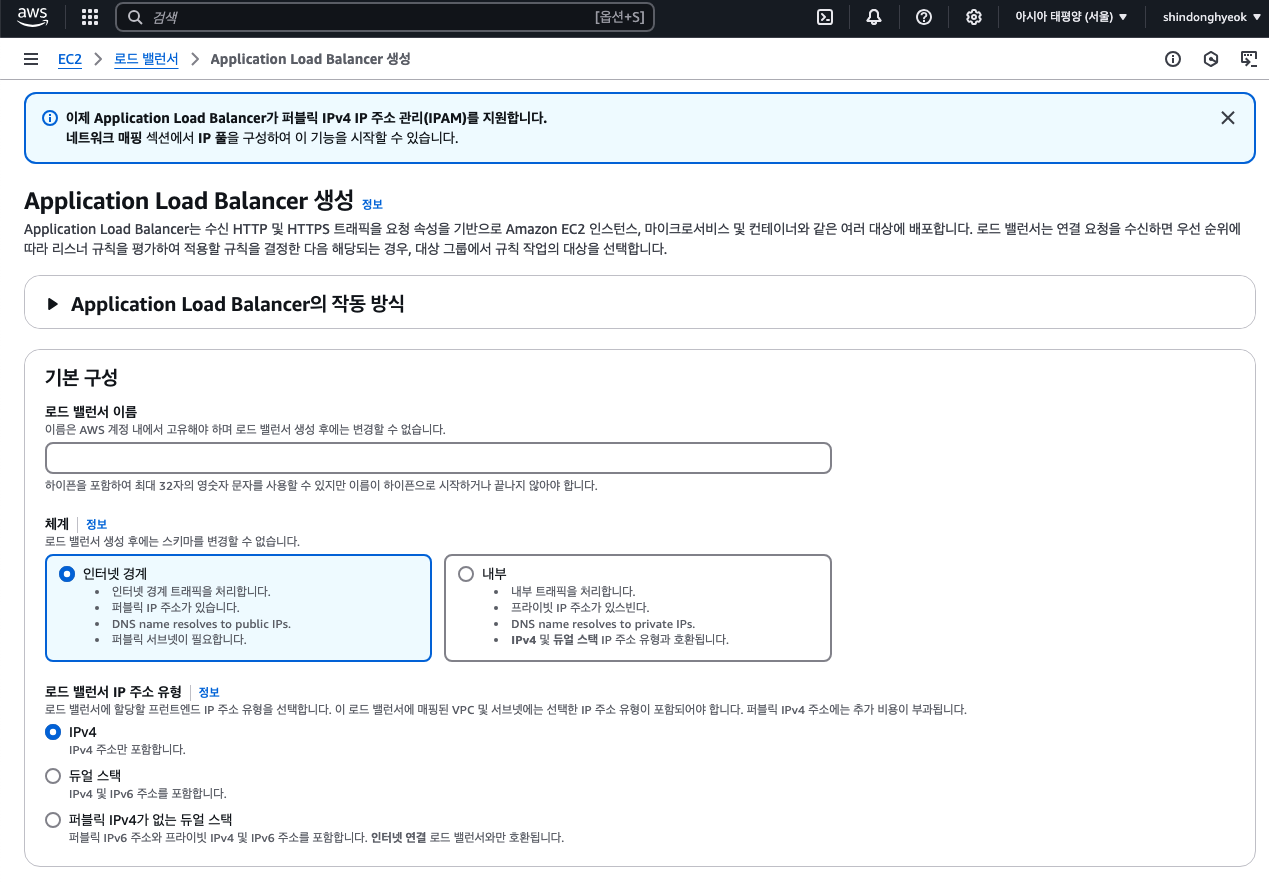Toggle the hamburger side navigation icon
The image size is (1269, 883).
pyautogui.click(x=31, y=59)
